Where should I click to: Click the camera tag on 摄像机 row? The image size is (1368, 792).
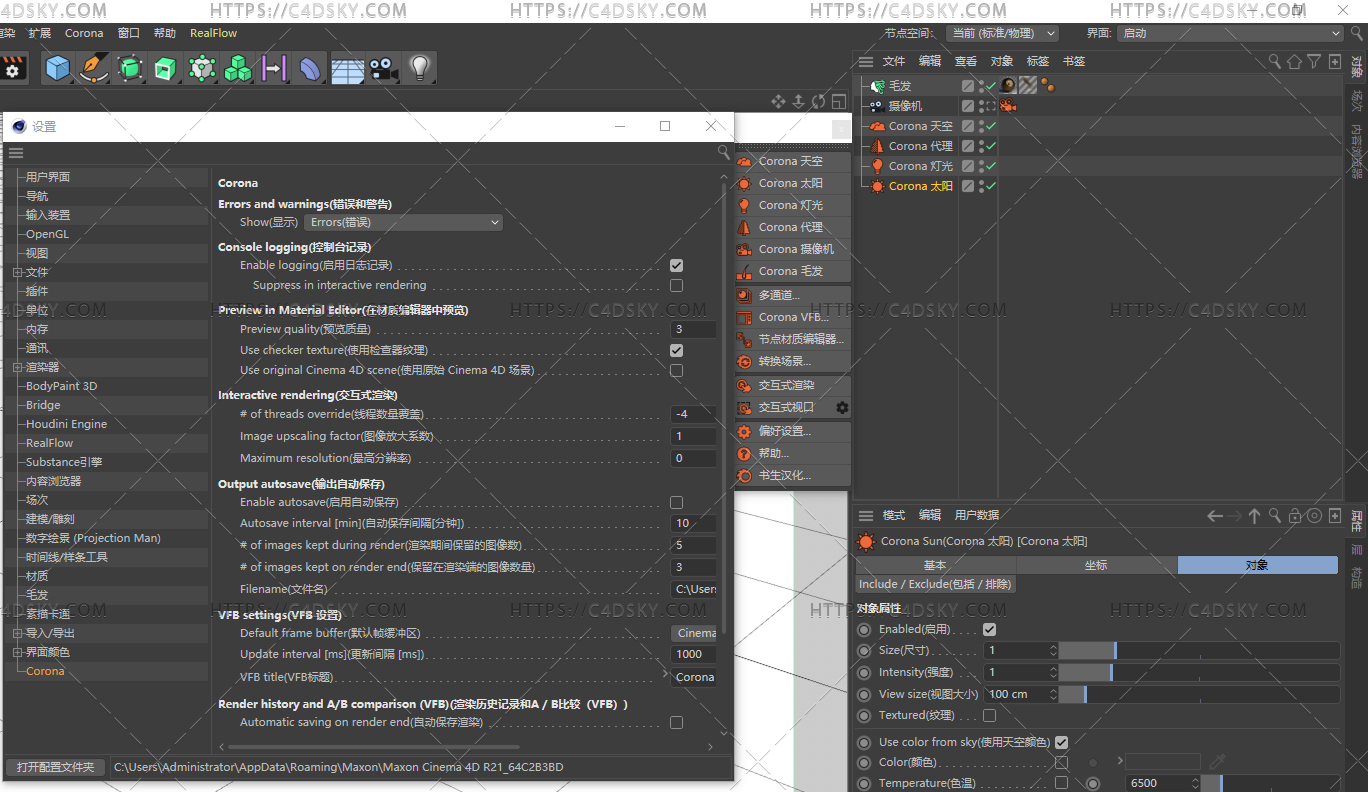tap(1009, 106)
